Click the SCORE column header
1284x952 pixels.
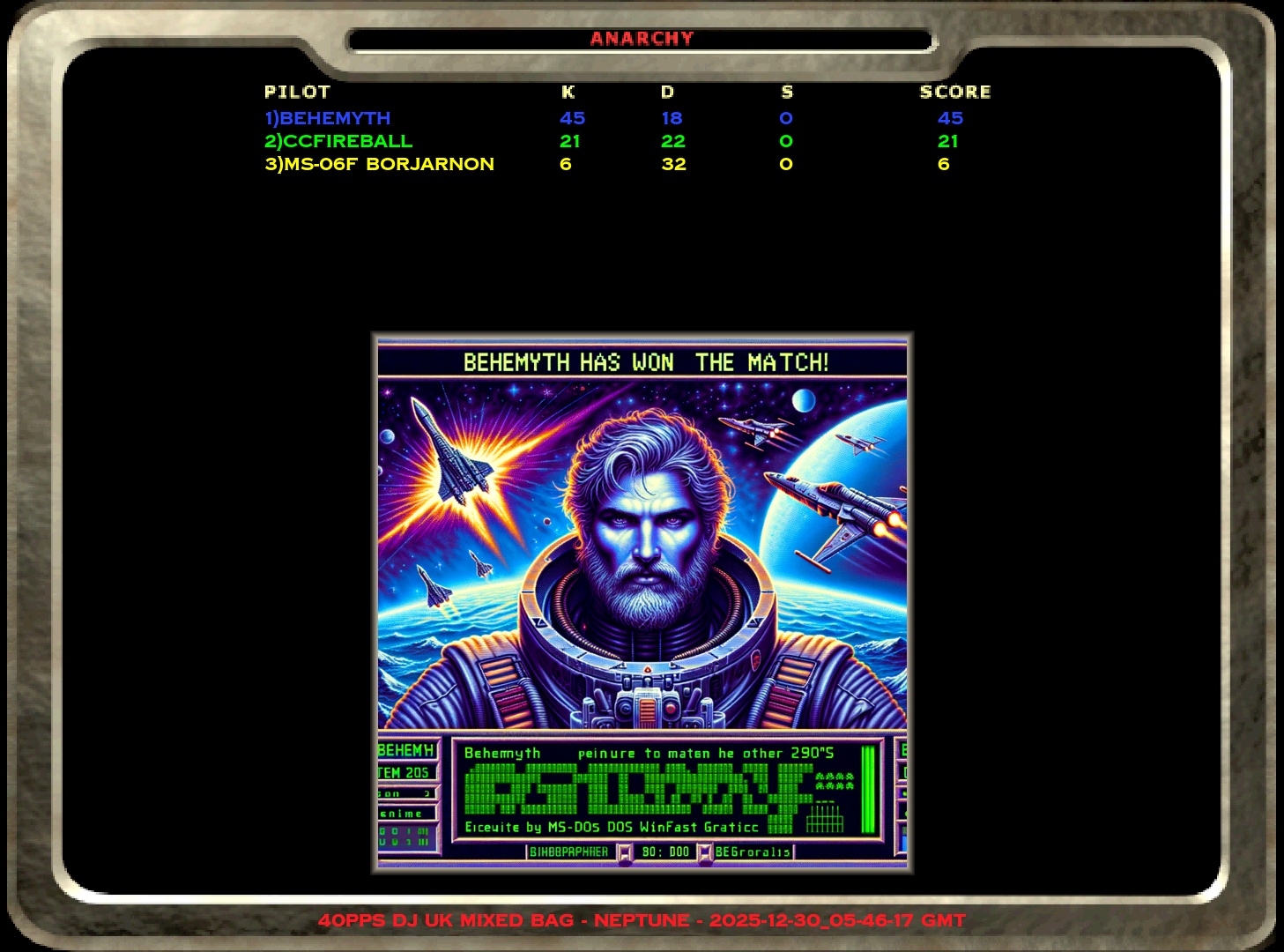tap(954, 92)
